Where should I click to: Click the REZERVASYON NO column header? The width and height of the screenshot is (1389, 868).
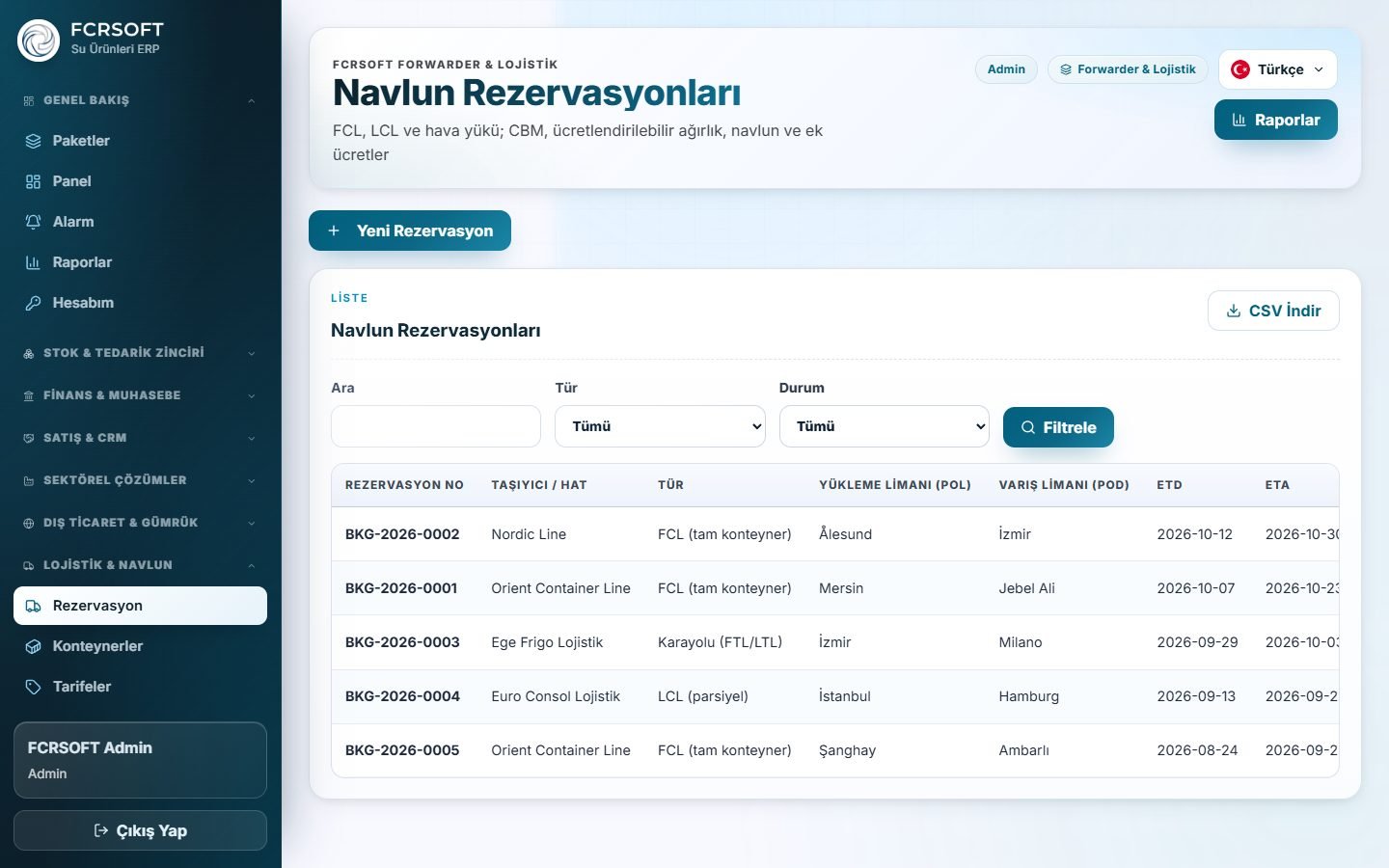pos(404,485)
